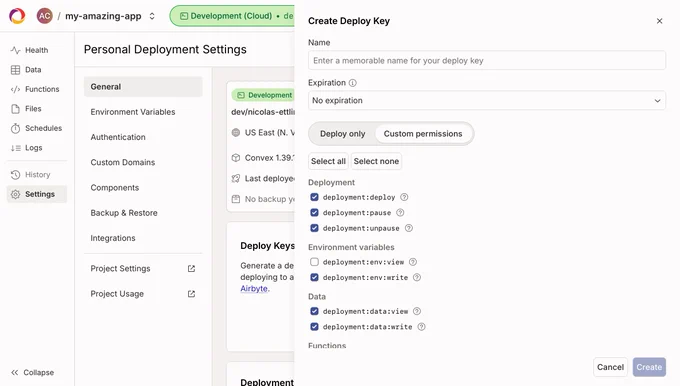Open Environment Variables settings

click(143, 112)
